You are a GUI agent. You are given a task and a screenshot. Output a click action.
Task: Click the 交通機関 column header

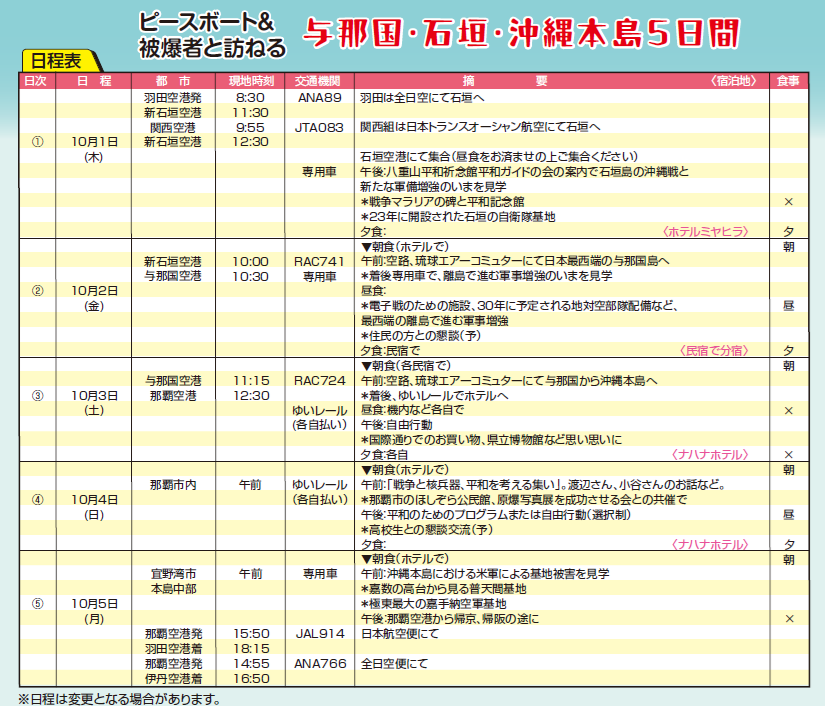(319, 82)
